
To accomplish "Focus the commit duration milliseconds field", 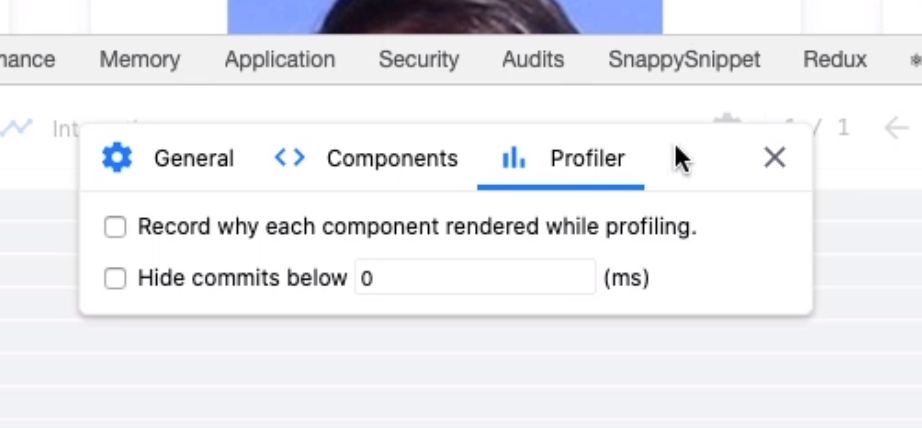I will coord(475,277).
